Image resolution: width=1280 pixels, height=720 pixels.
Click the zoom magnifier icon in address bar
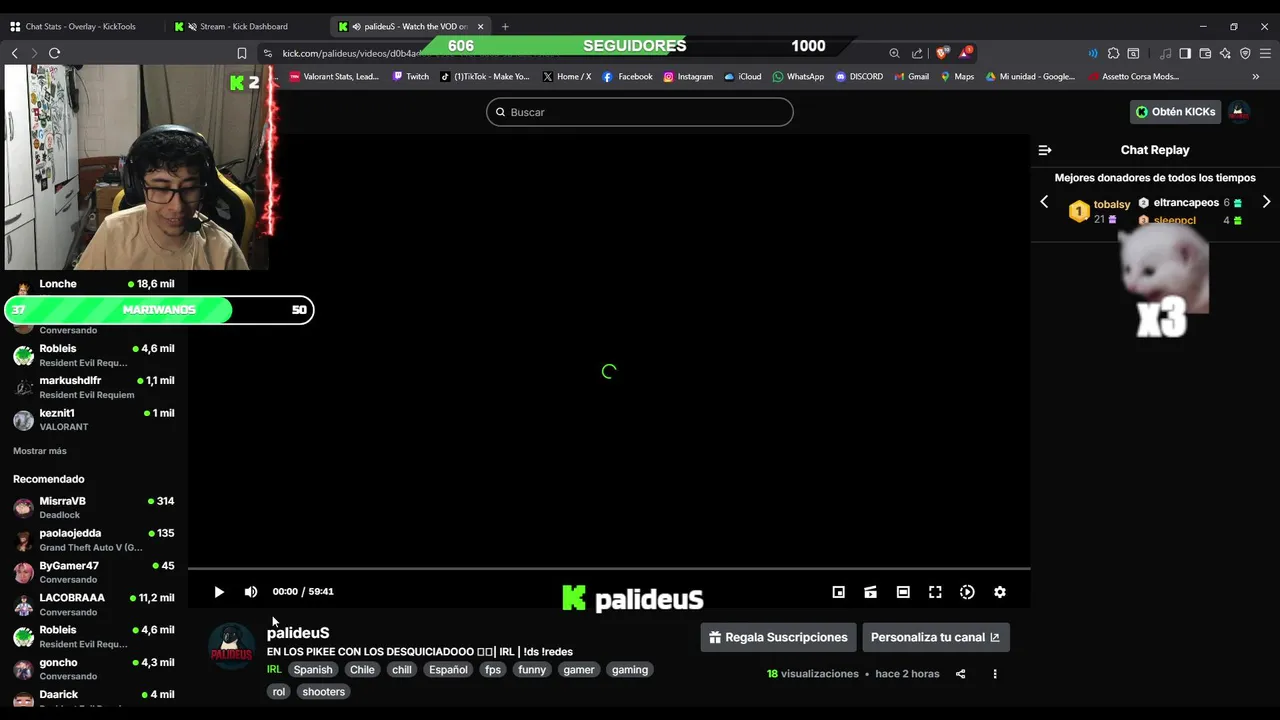(895, 53)
